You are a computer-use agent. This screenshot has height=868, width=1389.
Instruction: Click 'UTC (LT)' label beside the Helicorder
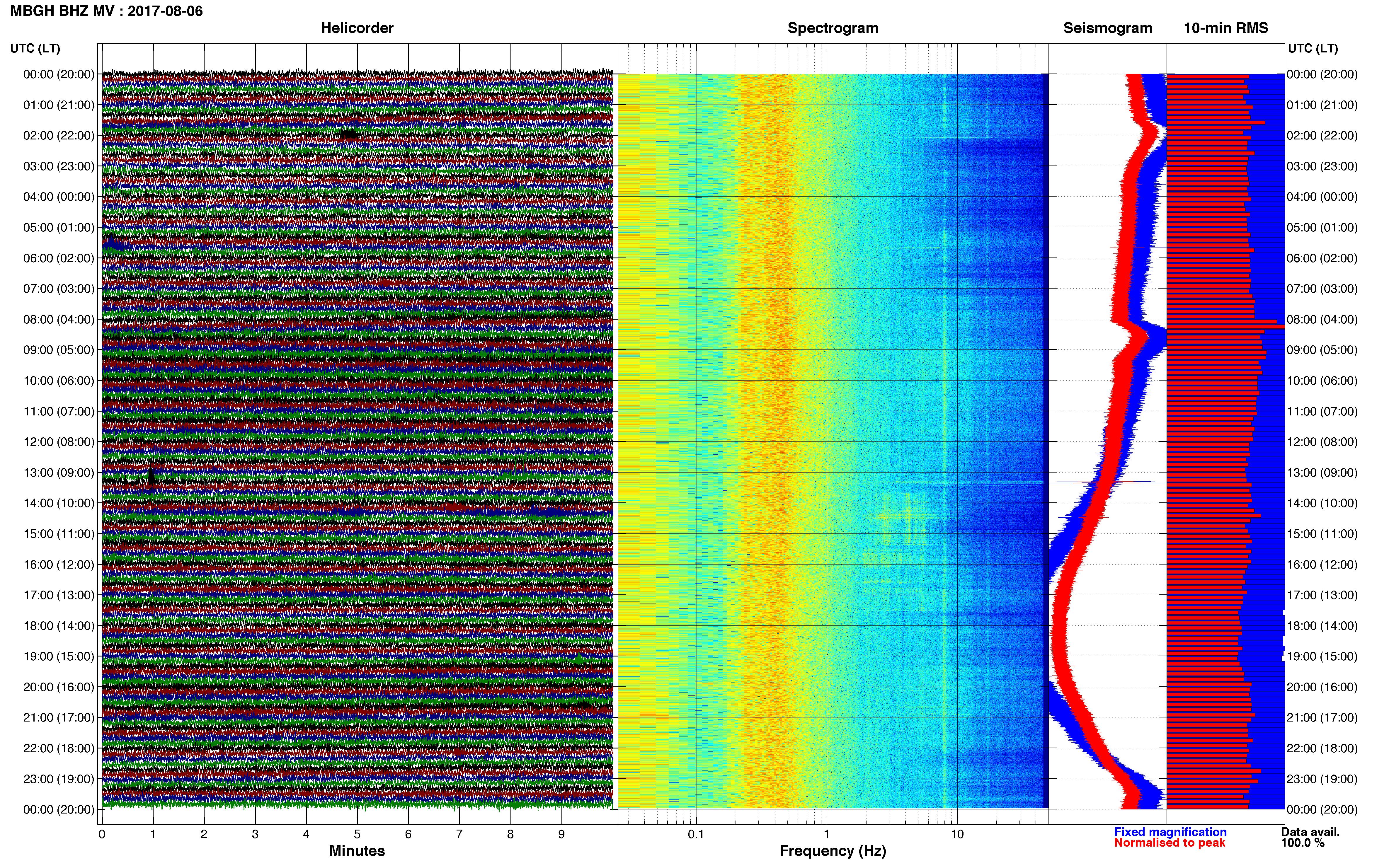pos(35,48)
